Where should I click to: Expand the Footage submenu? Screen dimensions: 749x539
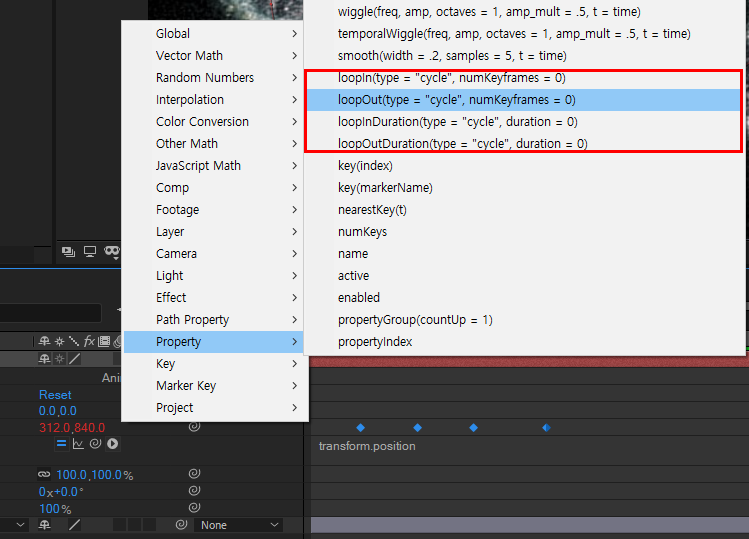tap(213, 209)
